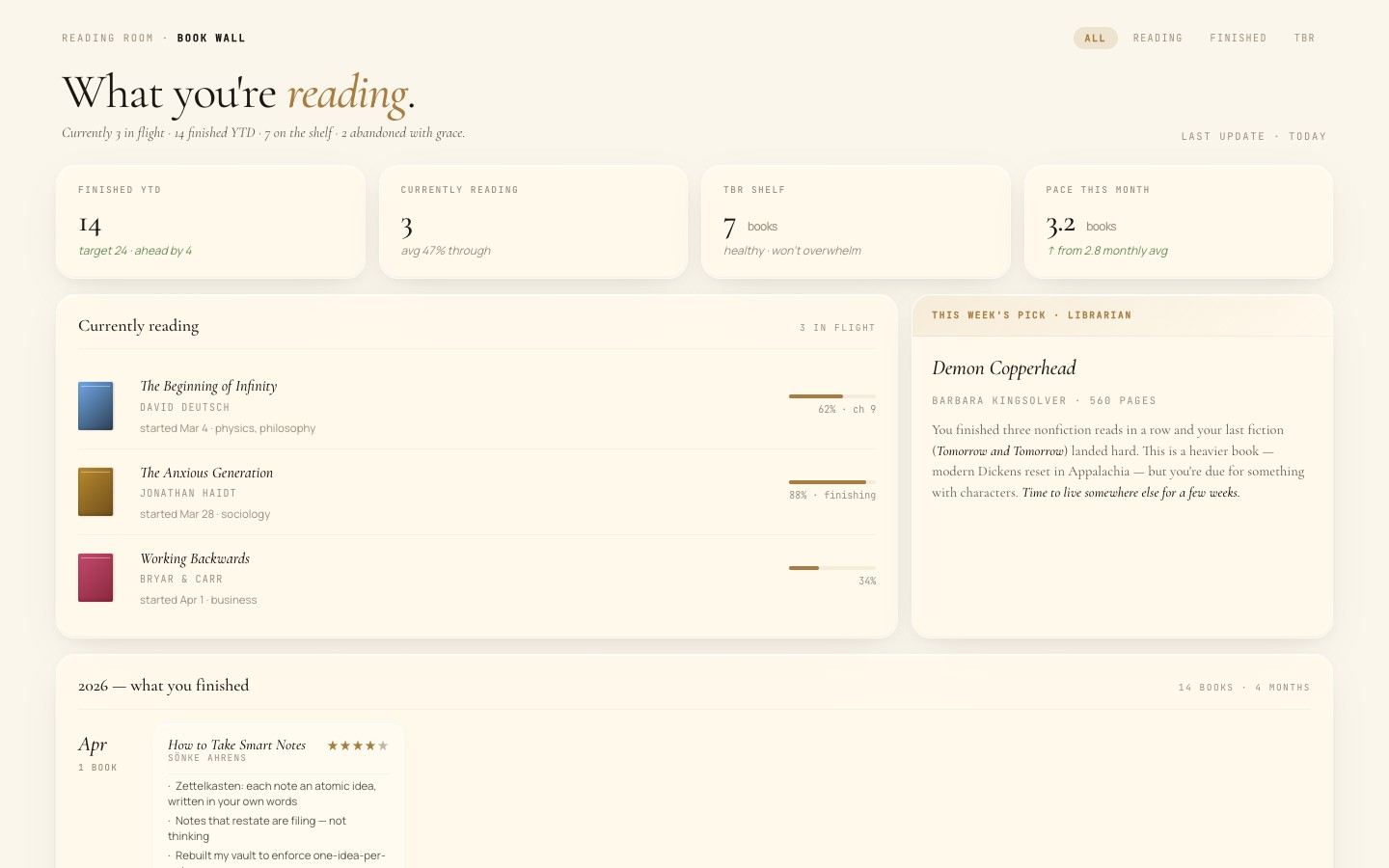Click the 'SÖNKE AHRENS' author name
Image resolution: width=1389 pixels, height=868 pixels.
point(207,758)
